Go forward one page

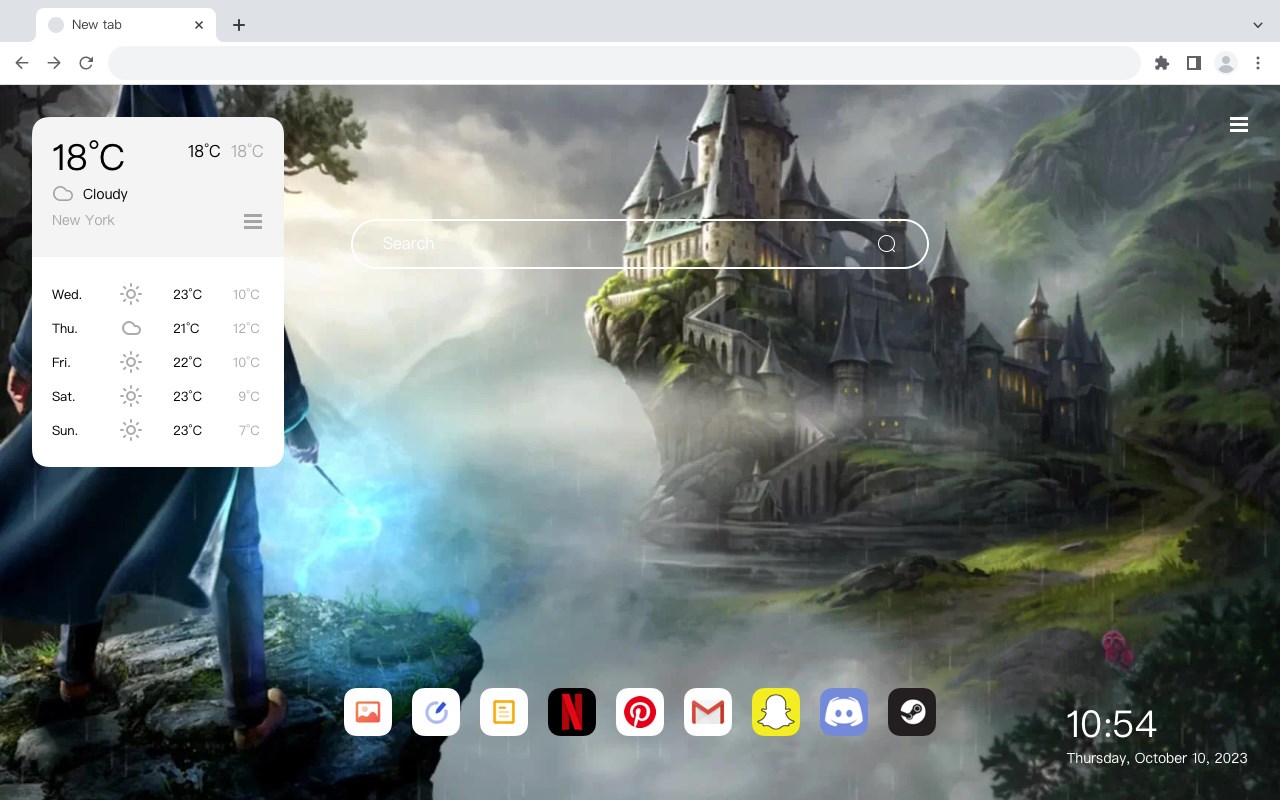[x=54, y=63]
